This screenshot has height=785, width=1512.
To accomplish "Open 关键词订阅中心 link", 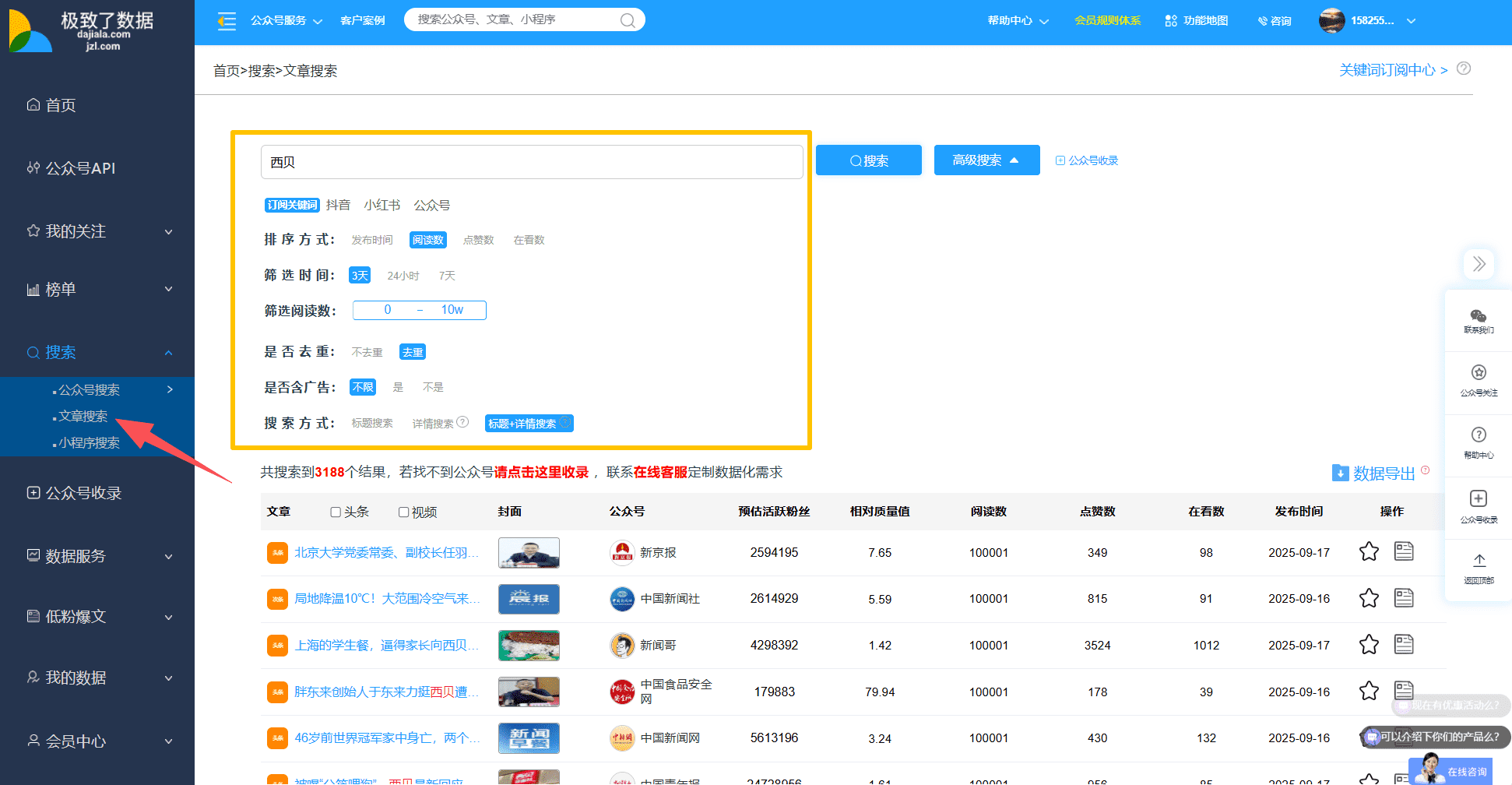I will (1393, 70).
